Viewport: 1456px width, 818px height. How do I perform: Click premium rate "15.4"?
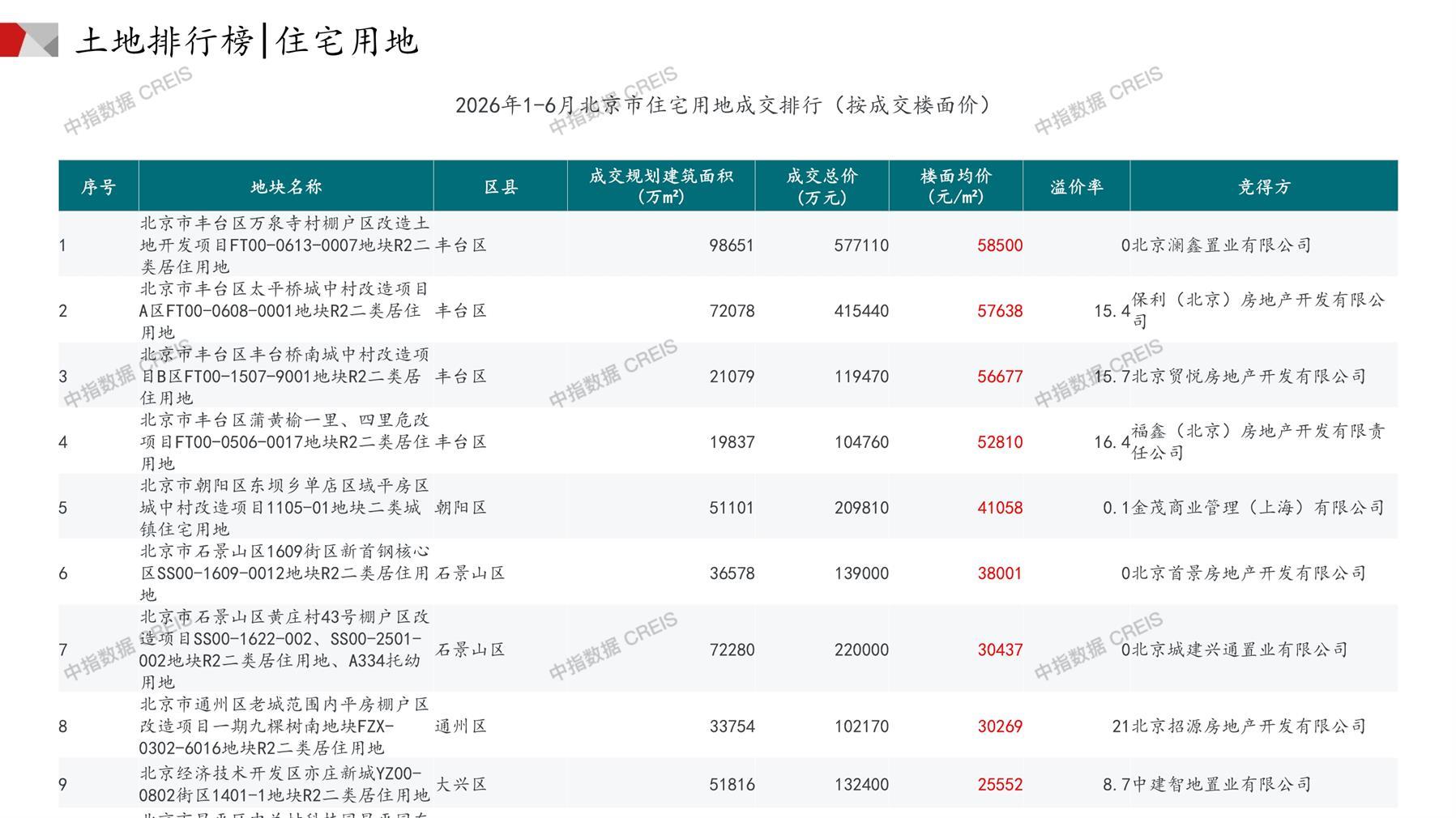tap(1112, 311)
